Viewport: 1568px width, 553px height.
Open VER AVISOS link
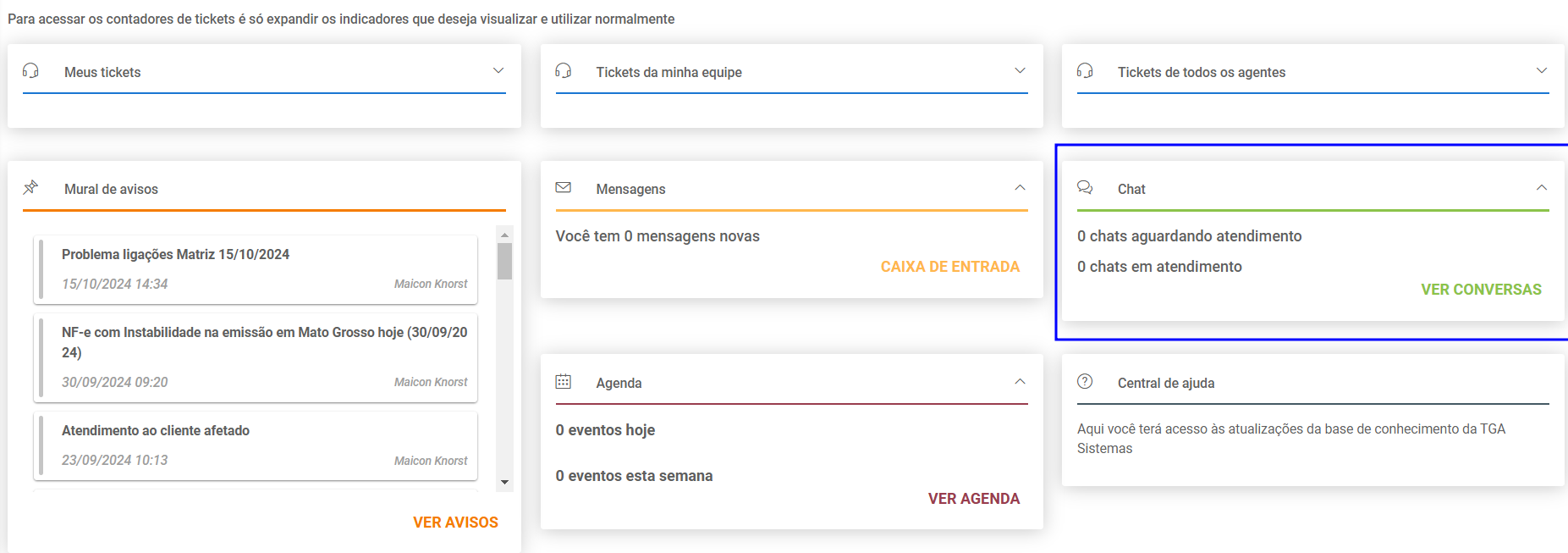coord(455,523)
